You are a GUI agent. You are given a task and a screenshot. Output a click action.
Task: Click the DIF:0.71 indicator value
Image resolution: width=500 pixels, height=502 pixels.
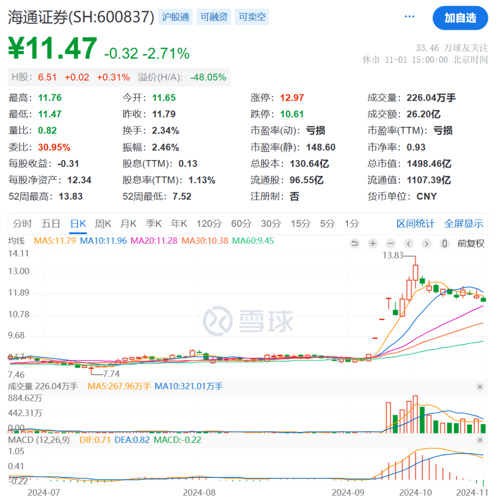tap(95, 440)
